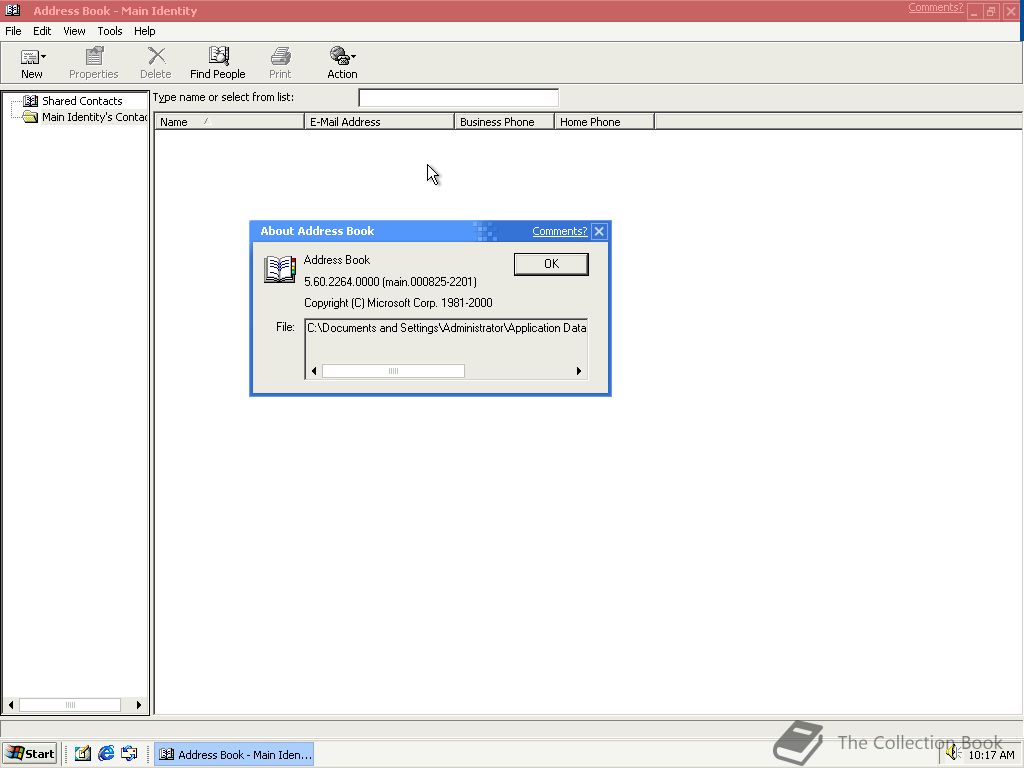Sort by the Home Phone column
The height and width of the screenshot is (768, 1024).
pyautogui.click(x=604, y=121)
